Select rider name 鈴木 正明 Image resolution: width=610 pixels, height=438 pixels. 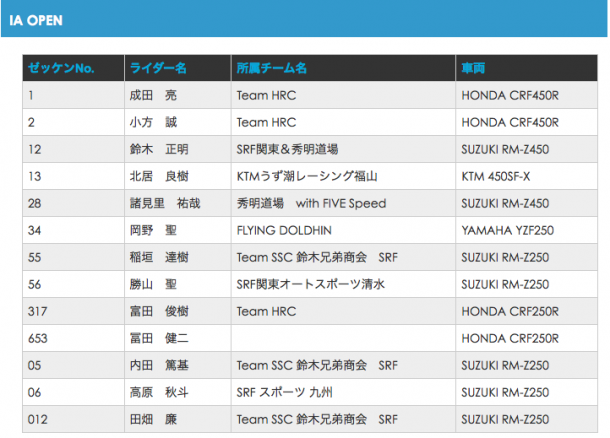click(x=159, y=149)
